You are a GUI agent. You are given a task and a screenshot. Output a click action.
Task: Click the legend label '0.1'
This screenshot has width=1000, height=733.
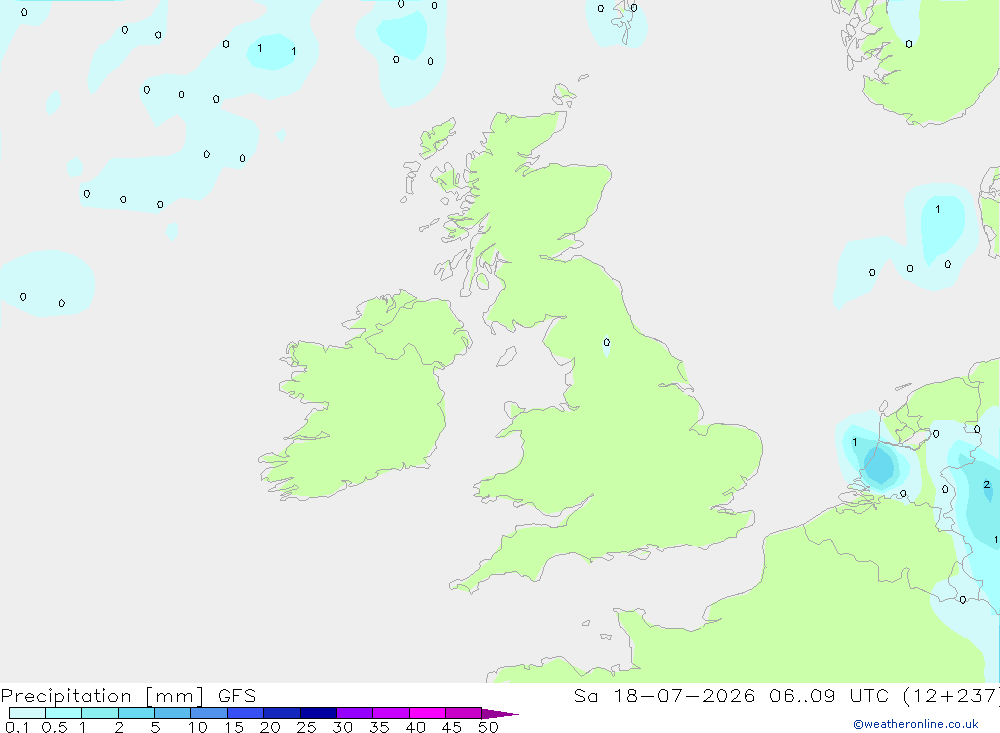pos(17,727)
